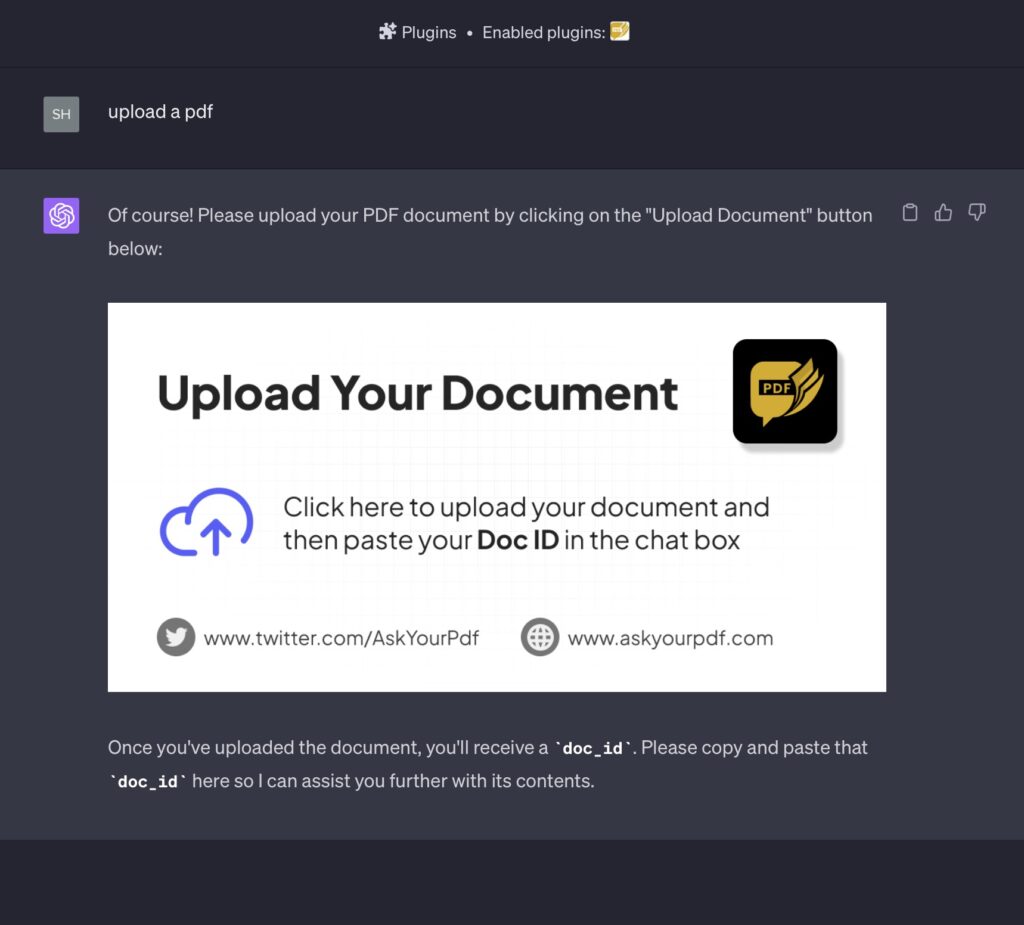
Task: Click the 'upload a pdf' user message
Action: coord(161,112)
